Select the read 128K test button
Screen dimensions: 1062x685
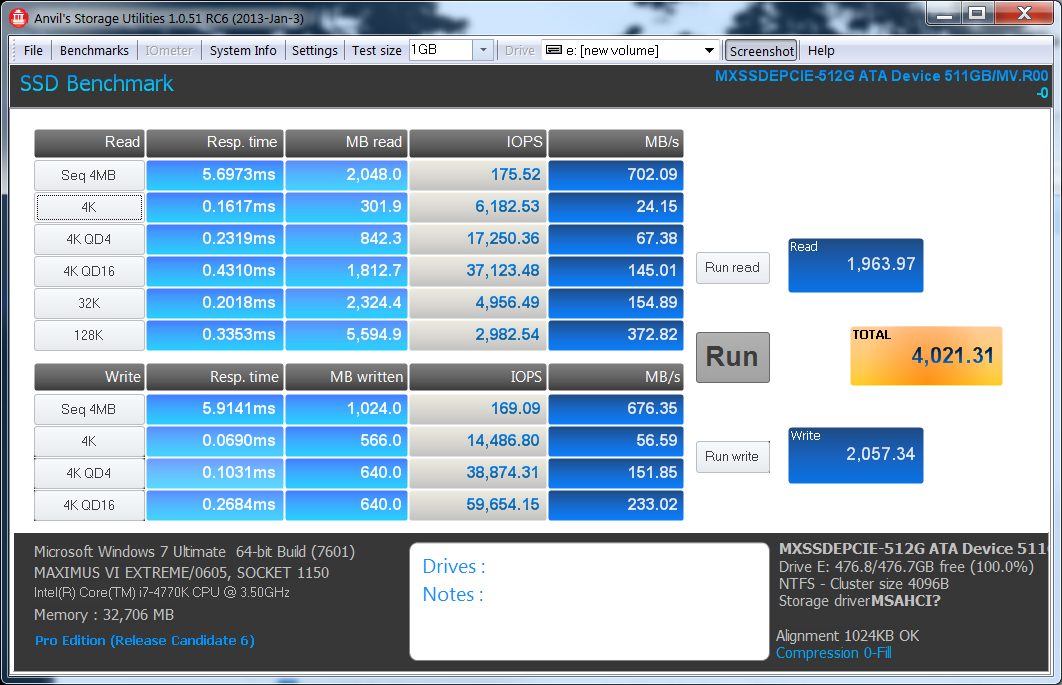pyautogui.click(x=88, y=335)
